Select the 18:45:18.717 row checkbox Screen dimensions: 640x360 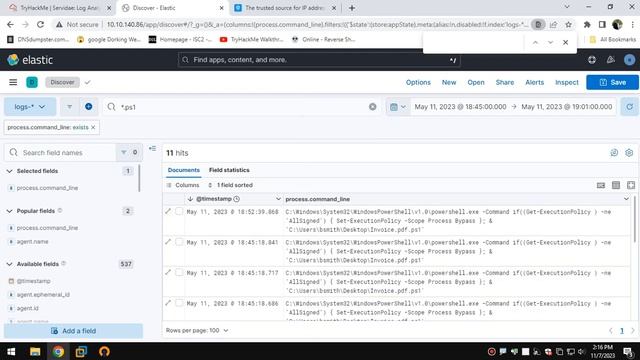pyautogui.click(x=179, y=272)
